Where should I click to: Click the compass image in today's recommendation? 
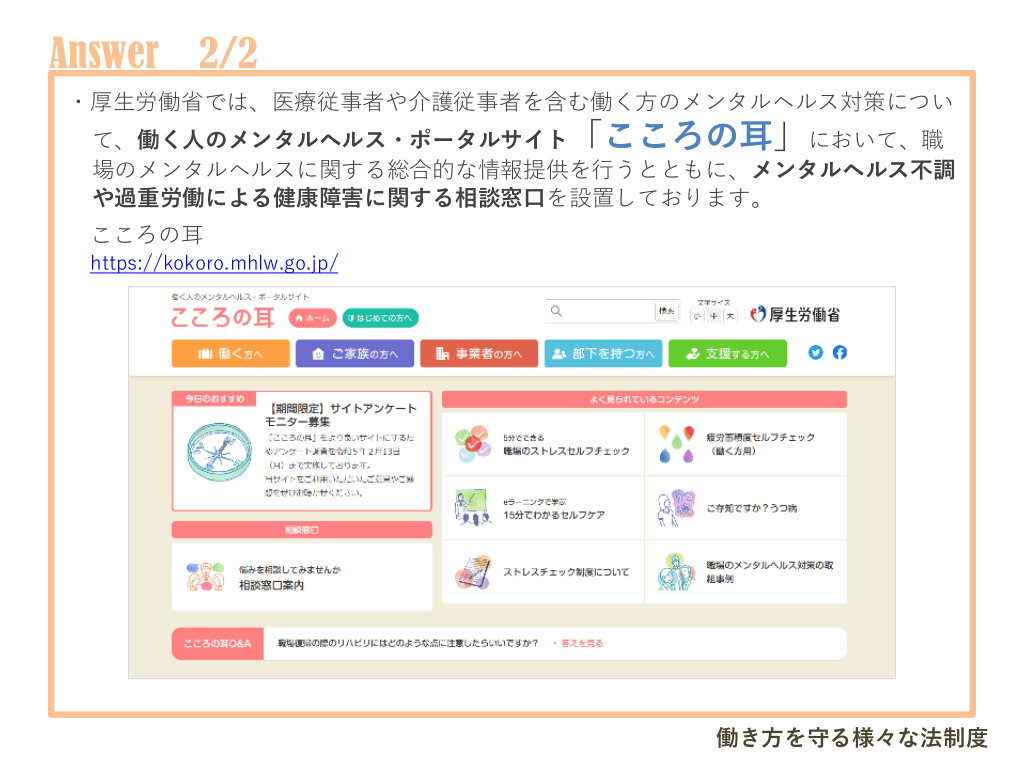click(219, 450)
